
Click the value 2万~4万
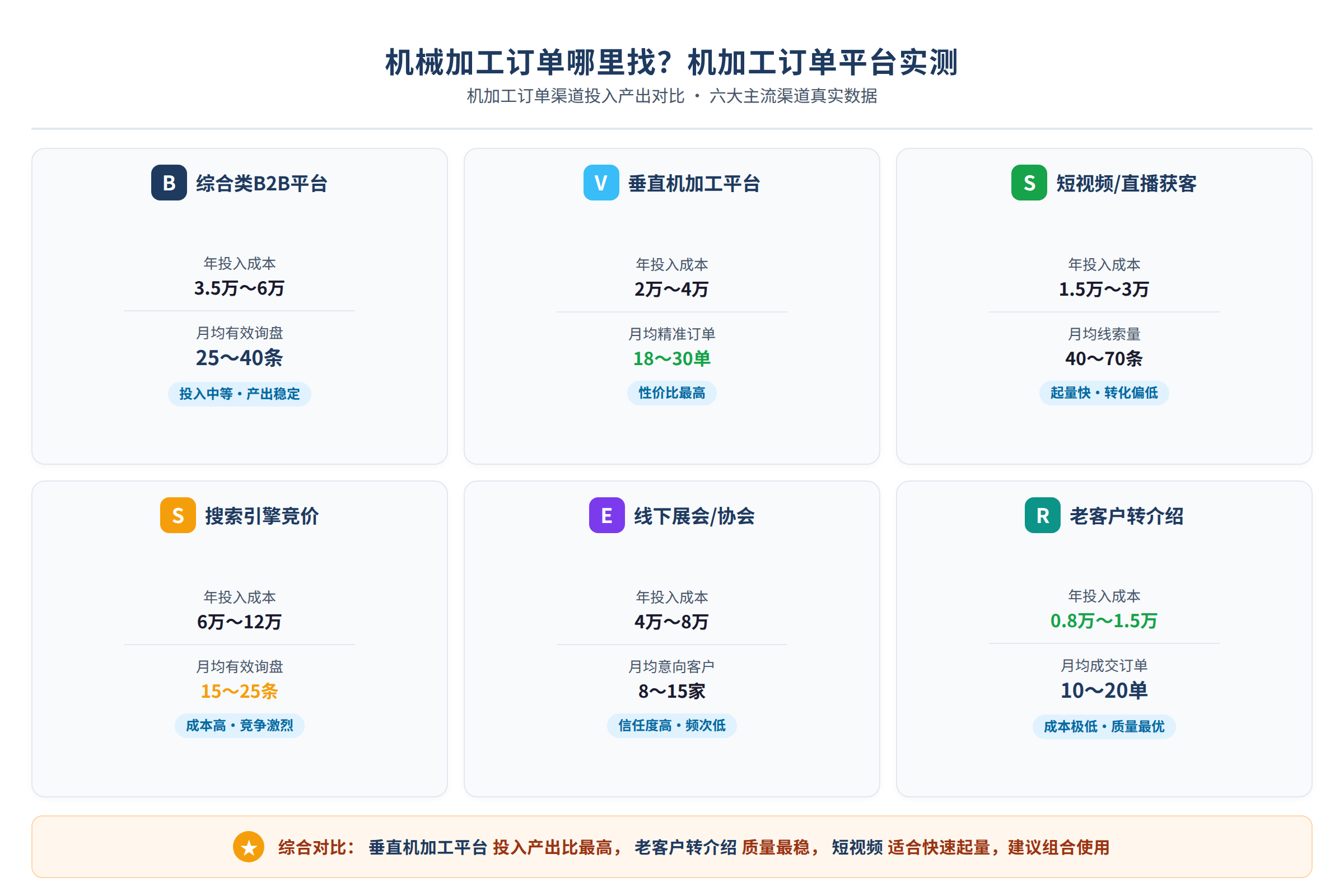pyautogui.click(x=672, y=289)
